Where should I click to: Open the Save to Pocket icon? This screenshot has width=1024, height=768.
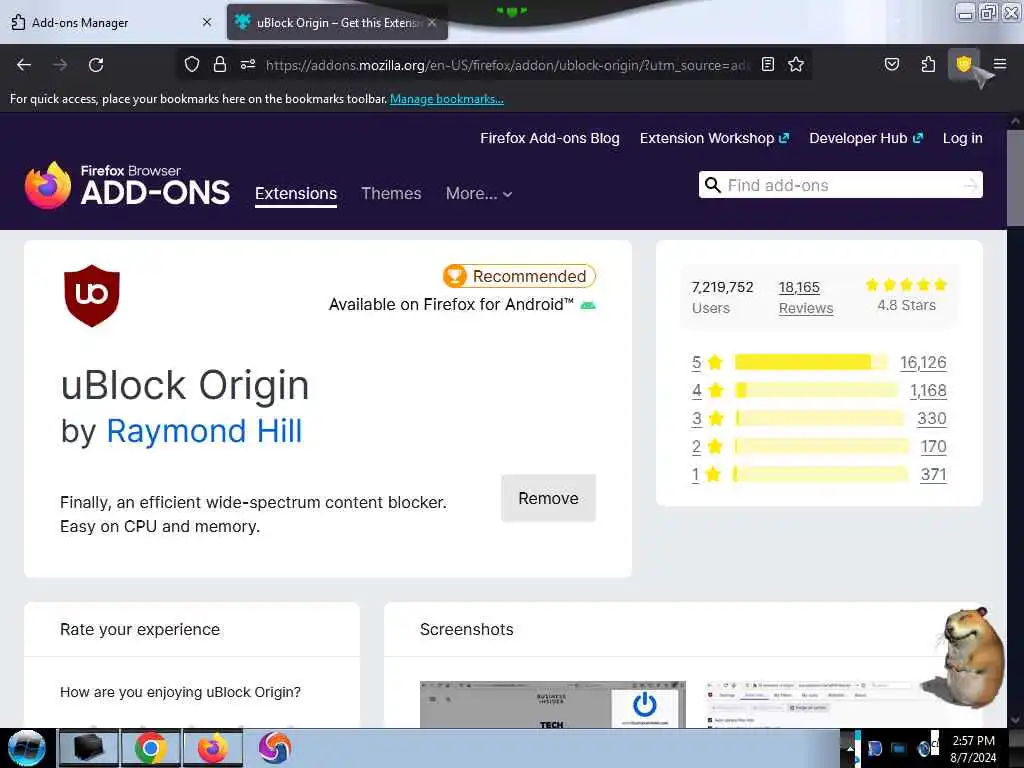(891, 64)
